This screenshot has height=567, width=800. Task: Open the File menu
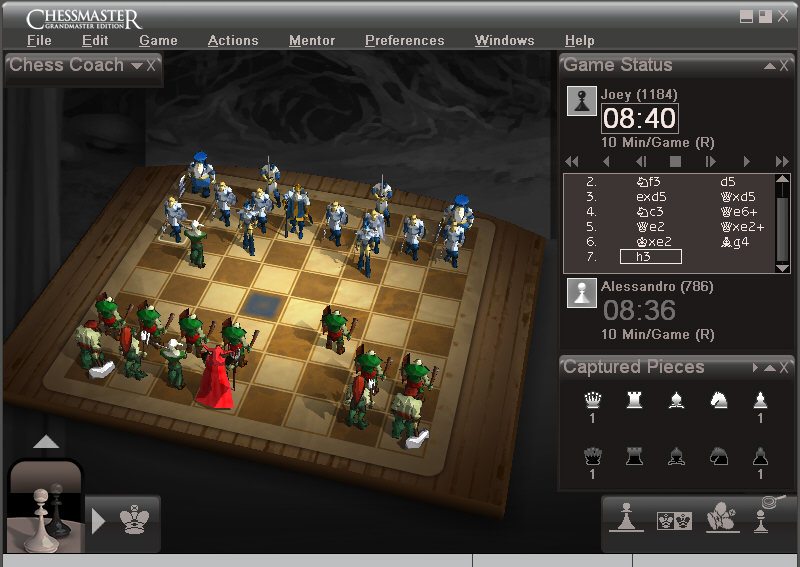(39, 41)
